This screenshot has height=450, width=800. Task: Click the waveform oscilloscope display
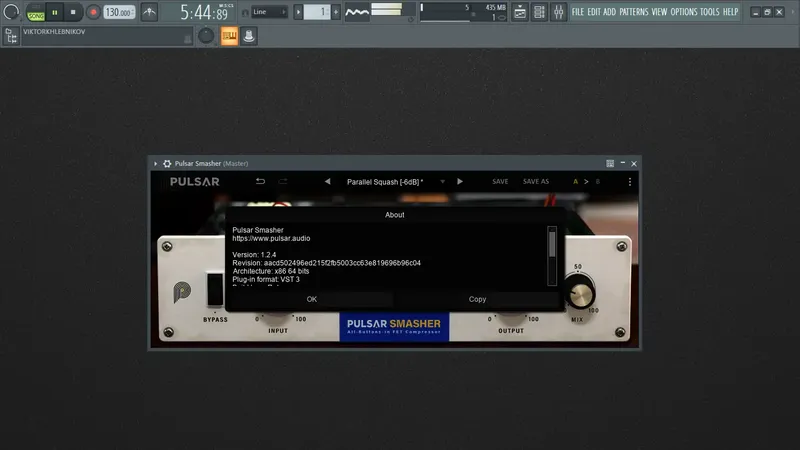coord(357,12)
